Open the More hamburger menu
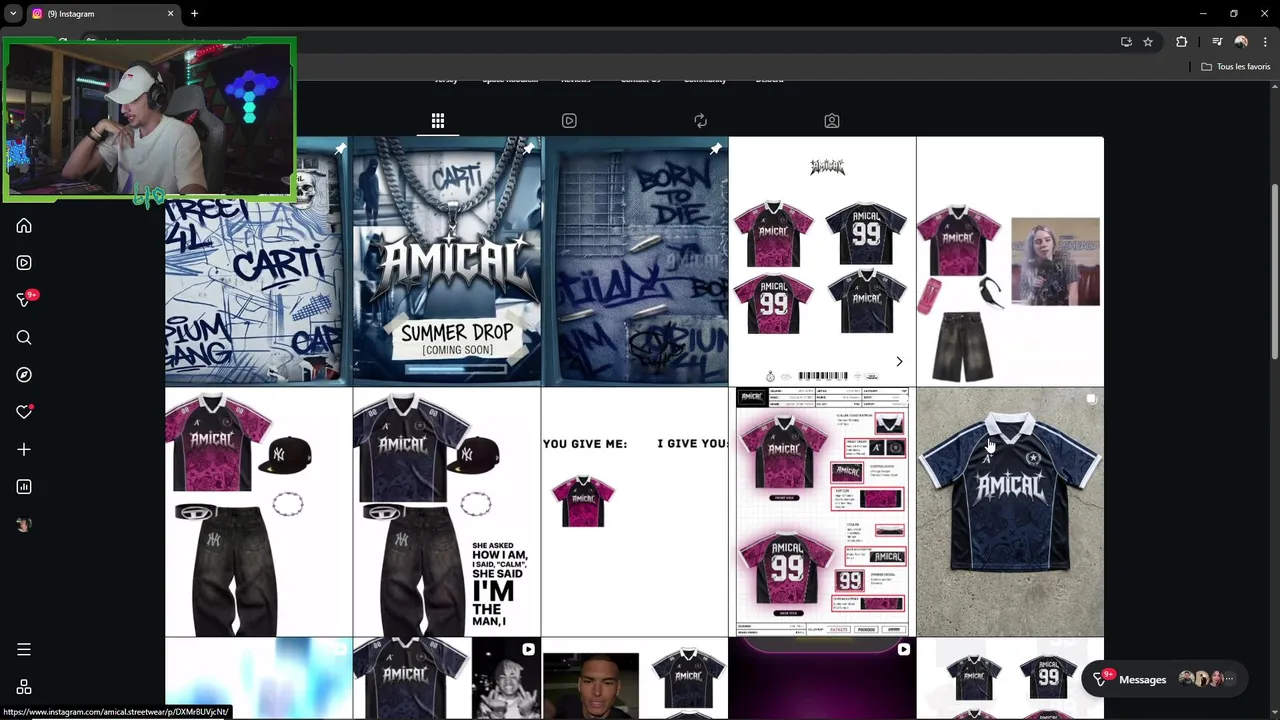1280x720 pixels. point(24,650)
